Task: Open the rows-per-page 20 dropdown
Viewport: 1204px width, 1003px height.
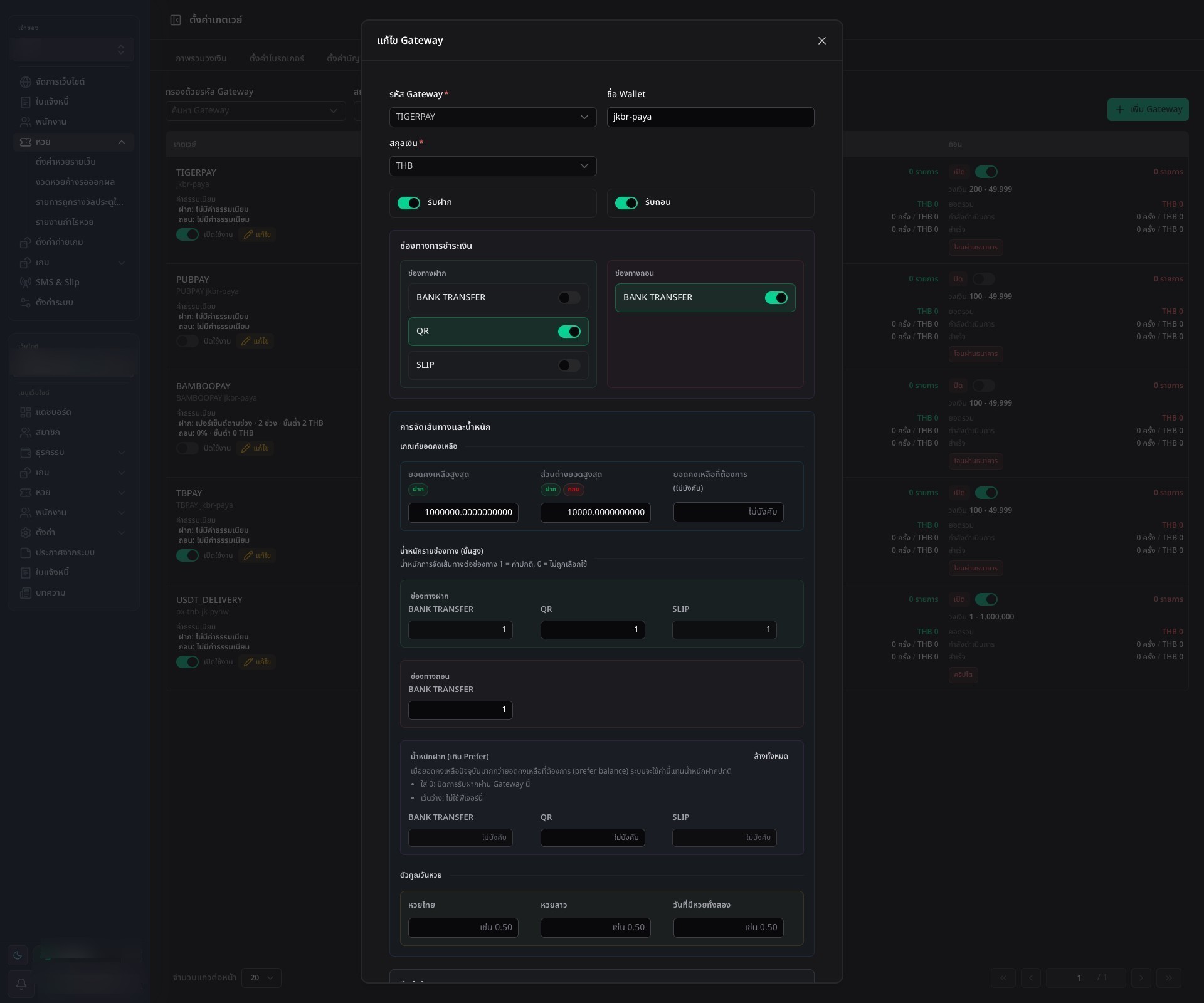Action: (x=261, y=978)
